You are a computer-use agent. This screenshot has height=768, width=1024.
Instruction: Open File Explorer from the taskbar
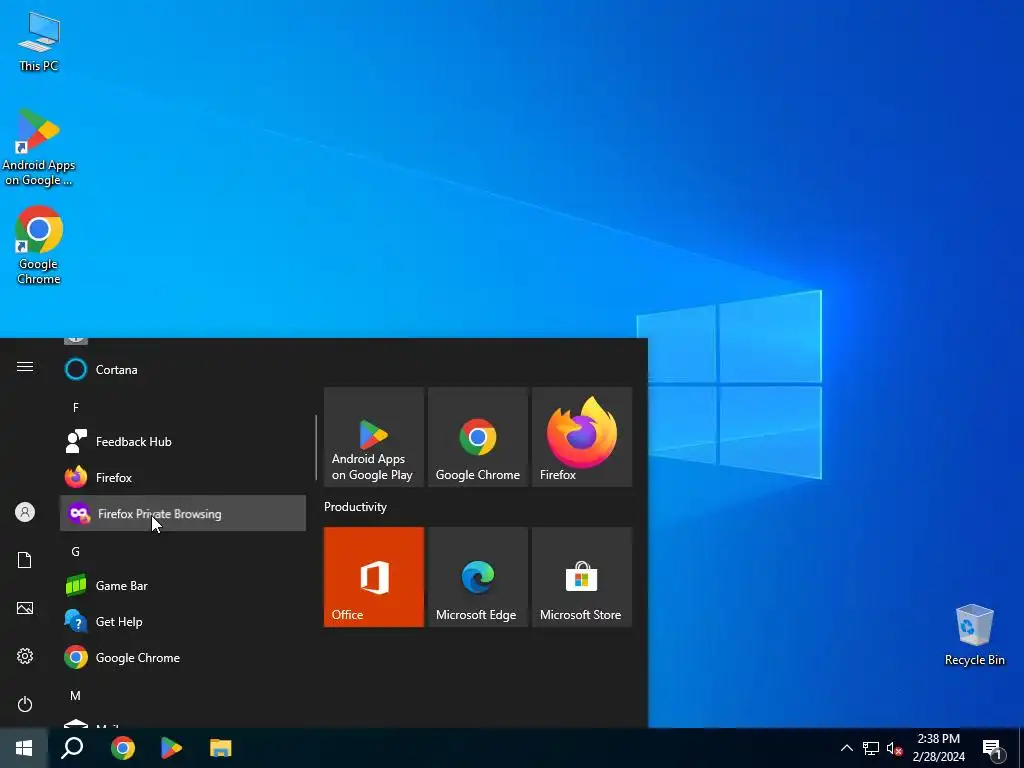221,748
